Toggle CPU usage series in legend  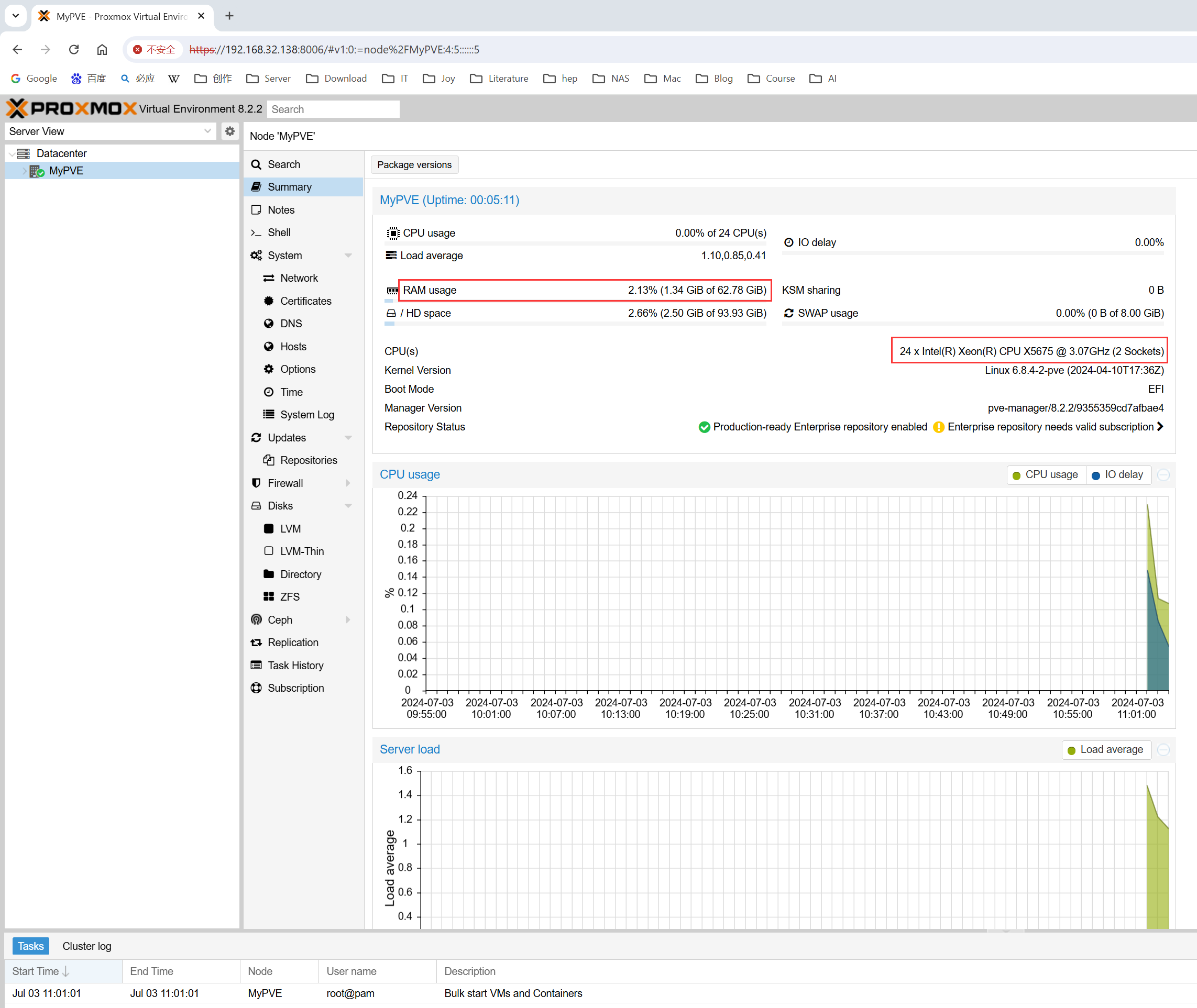click(1046, 475)
